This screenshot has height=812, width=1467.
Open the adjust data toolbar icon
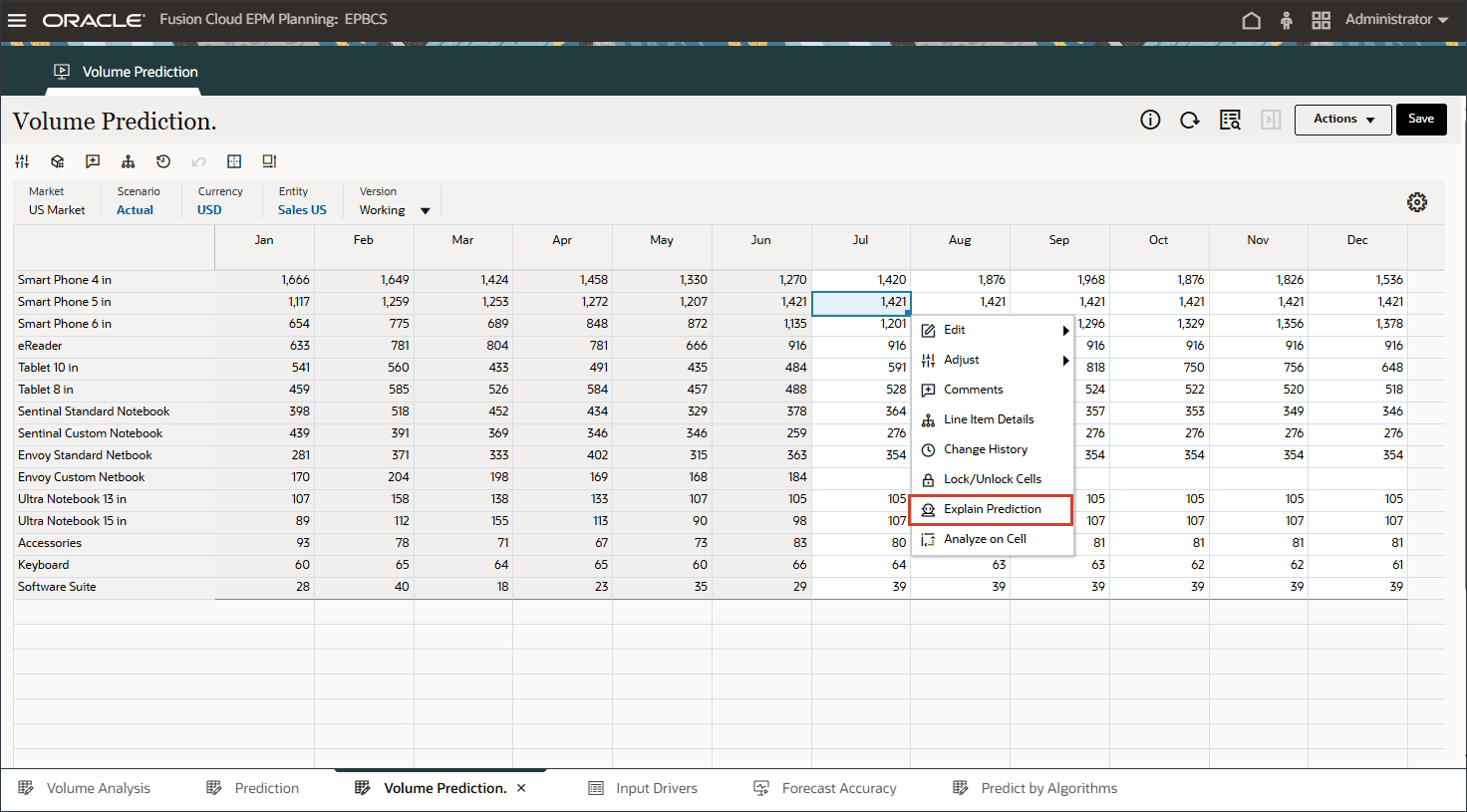coord(22,161)
